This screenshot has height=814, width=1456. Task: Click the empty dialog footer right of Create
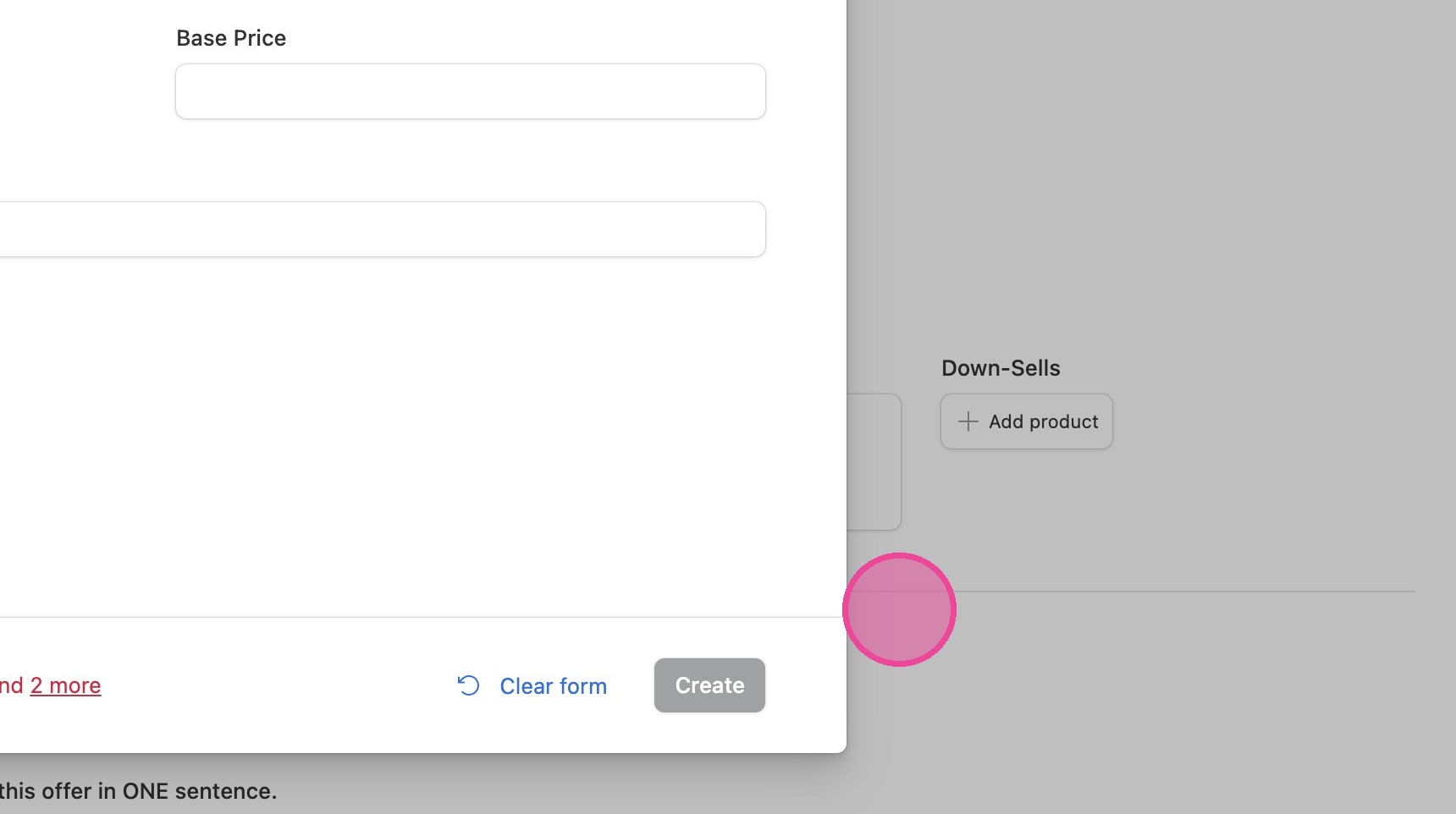tap(806, 685)
